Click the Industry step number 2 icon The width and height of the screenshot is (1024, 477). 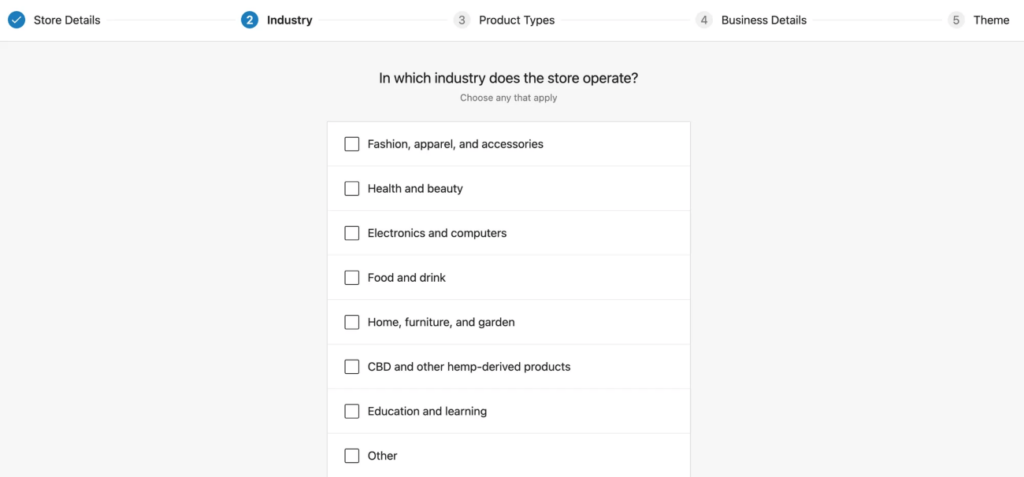(249, 20)
